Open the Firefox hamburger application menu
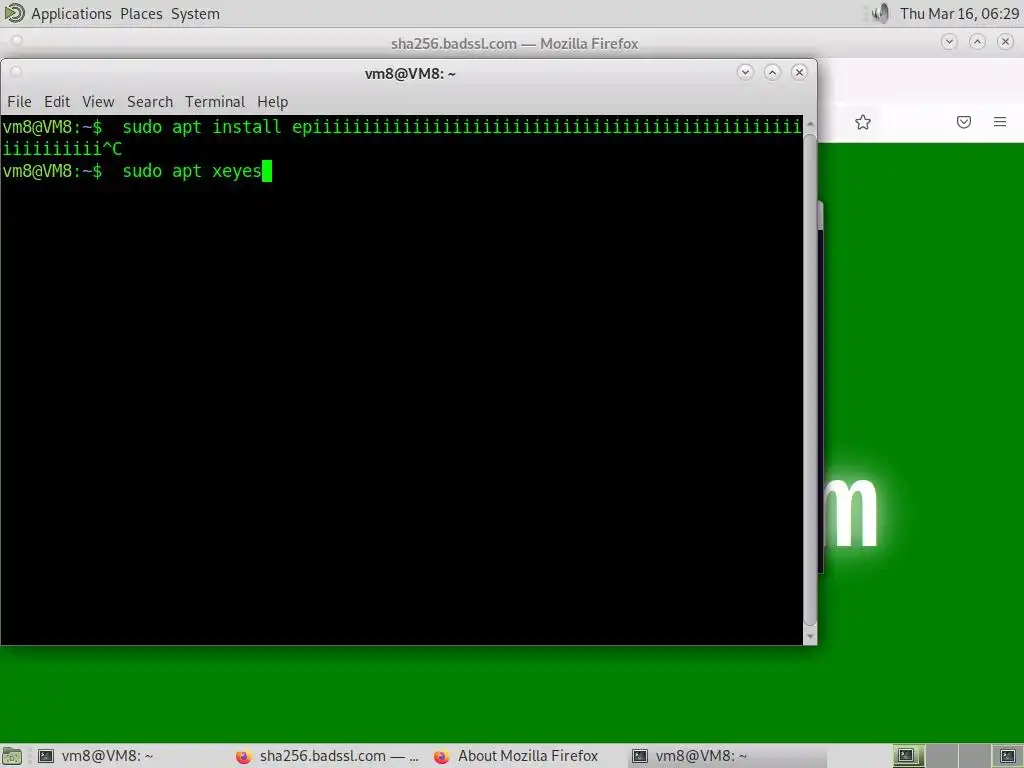This screenshot has width=1024, height=768. [x=1000, y=122]
